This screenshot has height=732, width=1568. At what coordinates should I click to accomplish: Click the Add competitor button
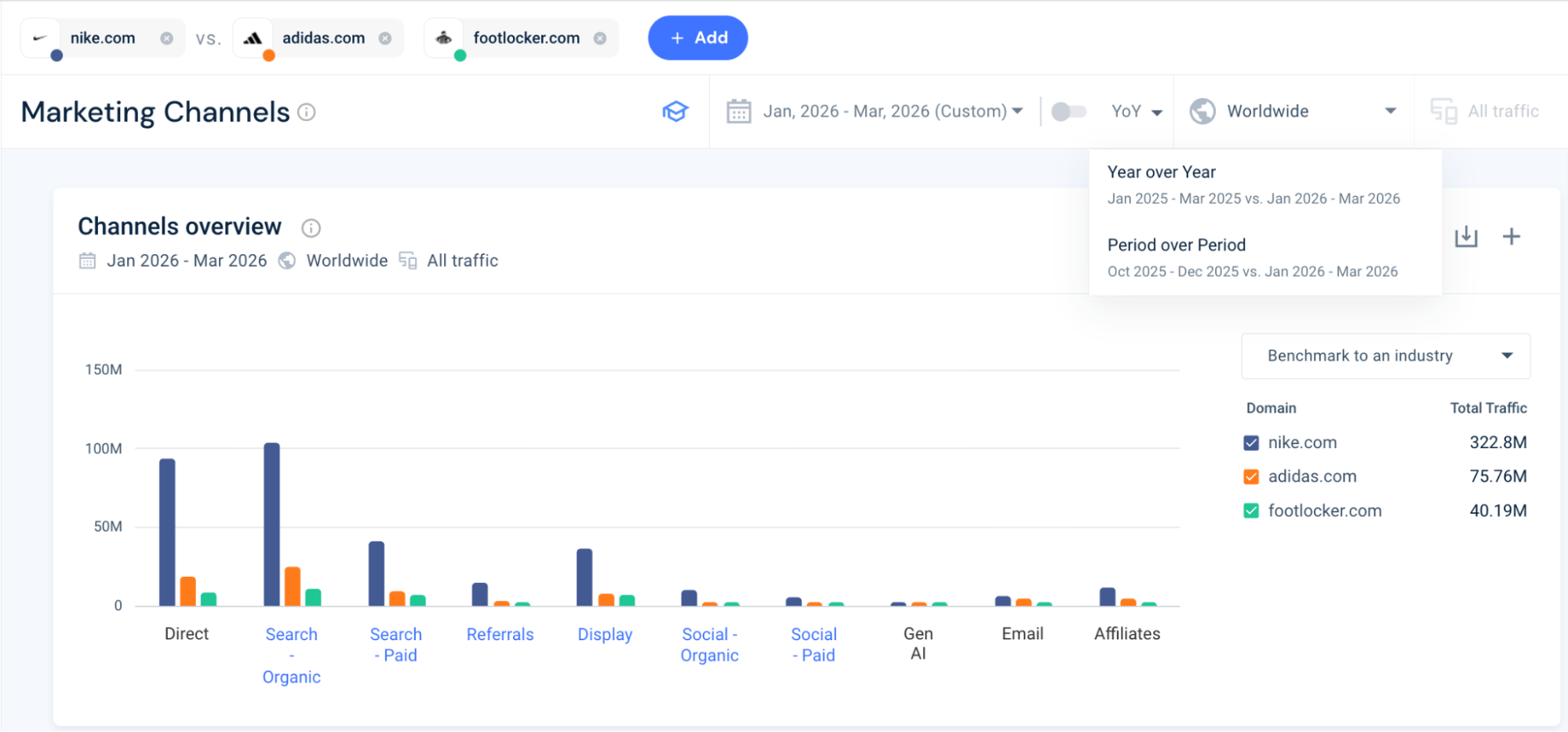(x=698, y=38)
